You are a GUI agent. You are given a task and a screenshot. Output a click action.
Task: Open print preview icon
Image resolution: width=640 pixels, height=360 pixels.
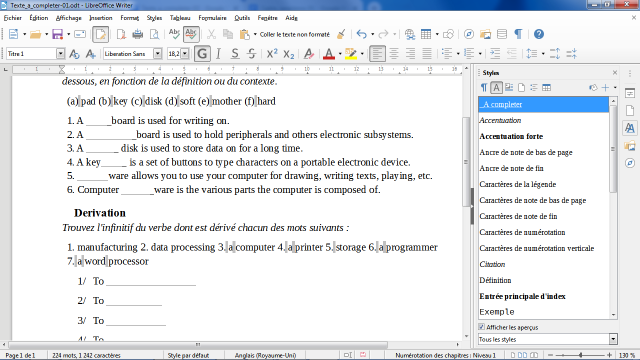154,34
